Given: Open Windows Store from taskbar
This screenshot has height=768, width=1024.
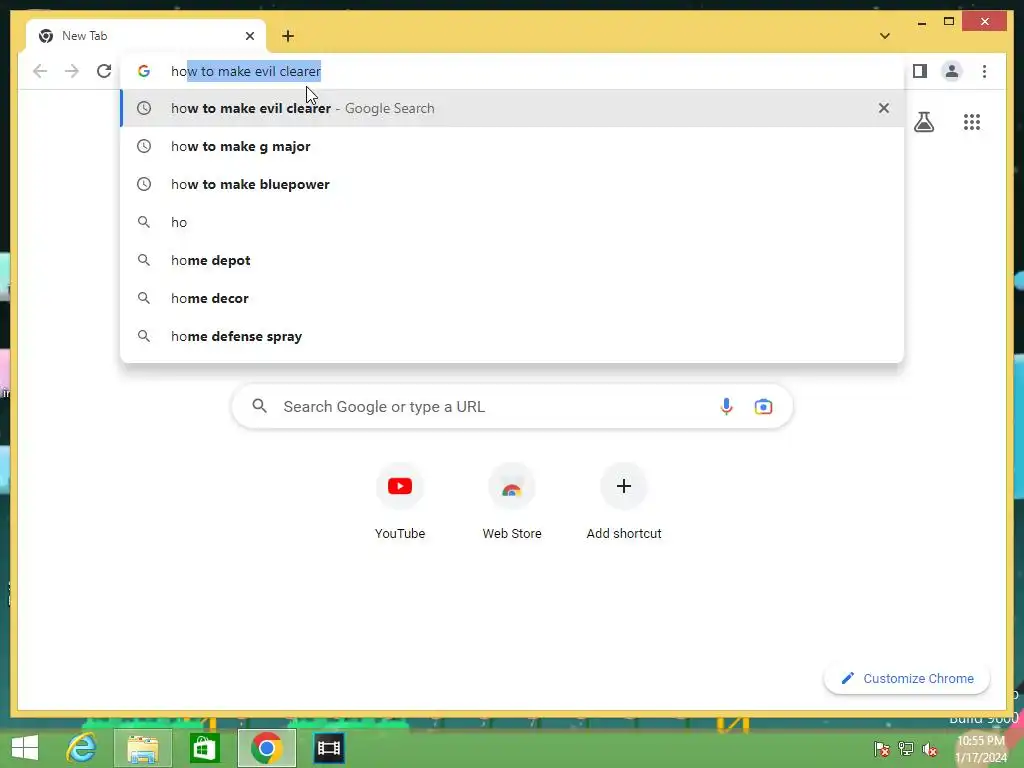Looking at the screenshot, I should [x=204, y=748].
